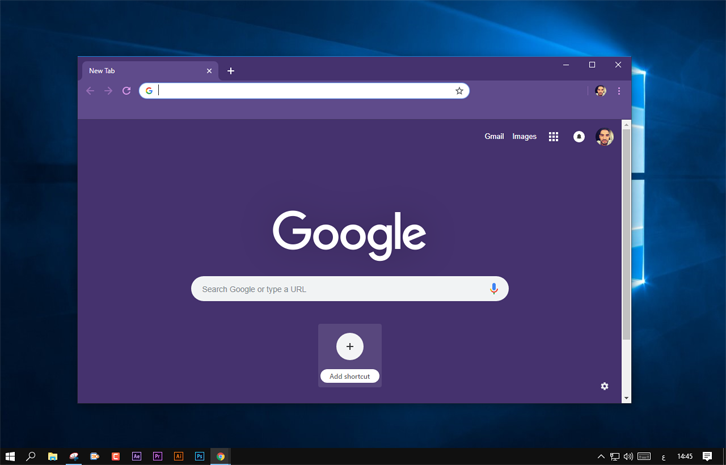Image resolution: width=726 pixels, height=465 pixels.
Task: Open the Chrome three-dot menu
Action: 619,91
